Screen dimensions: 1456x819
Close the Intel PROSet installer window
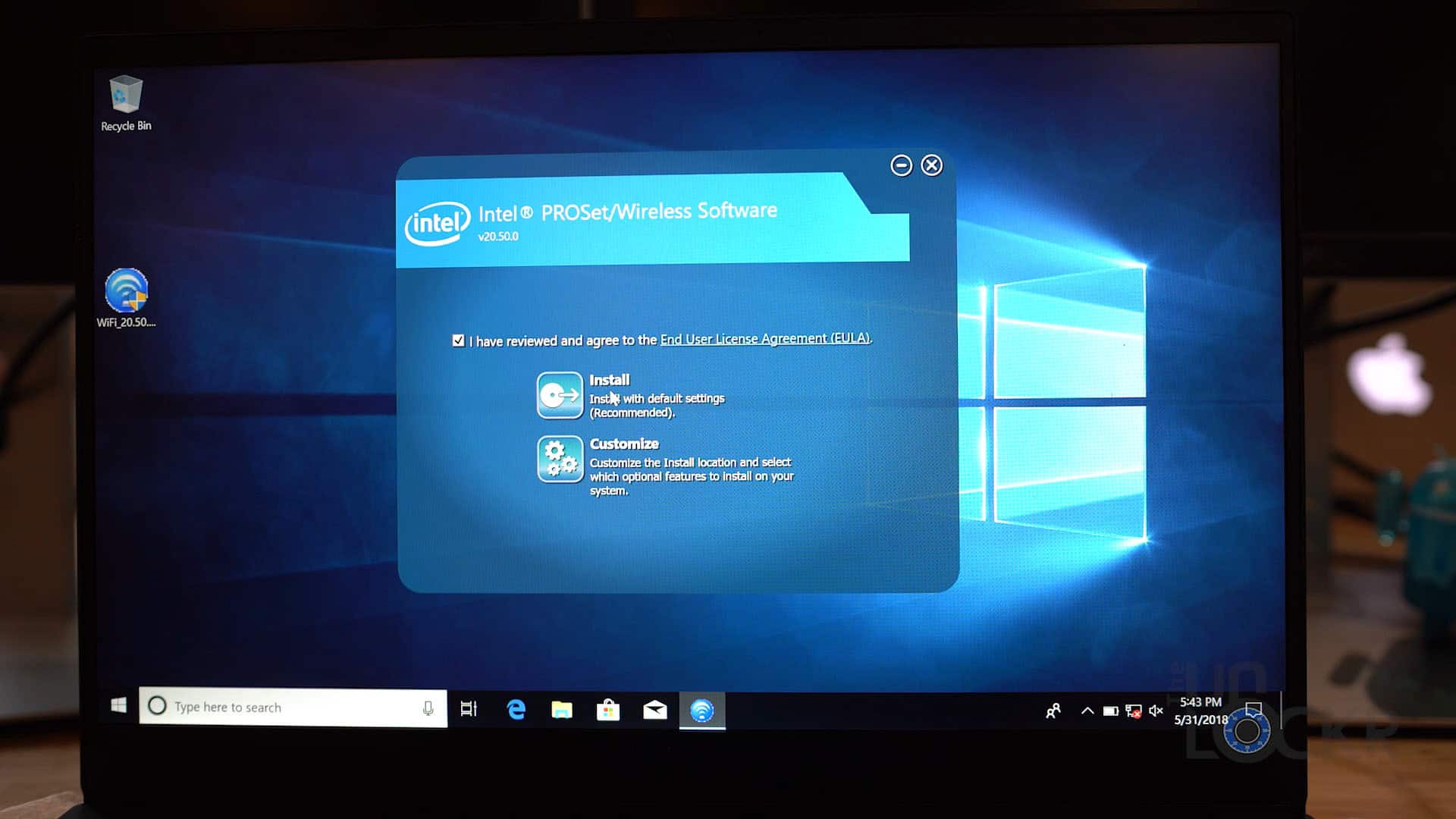932,165
